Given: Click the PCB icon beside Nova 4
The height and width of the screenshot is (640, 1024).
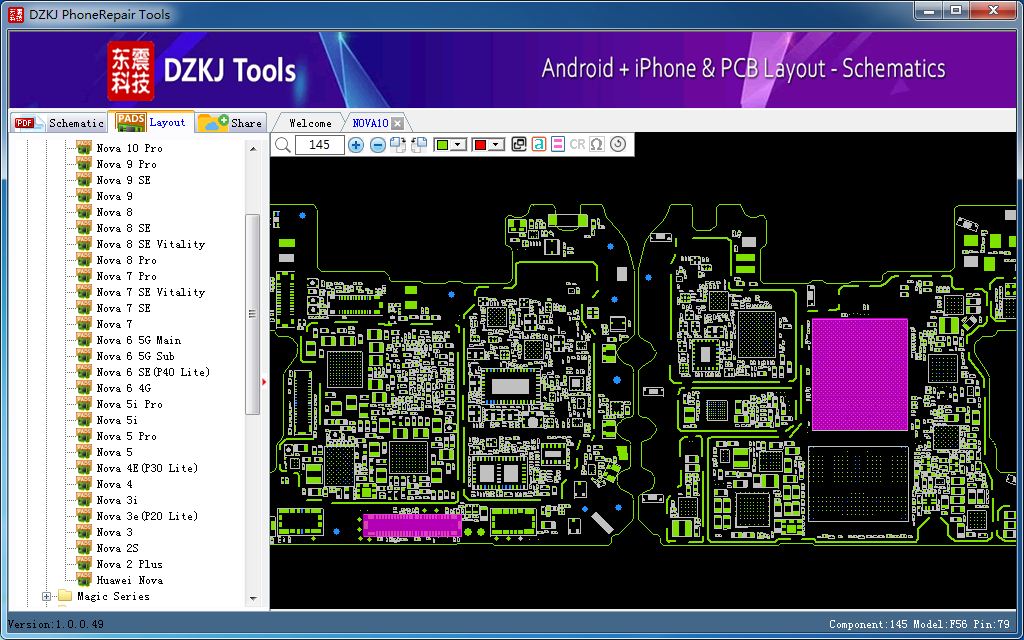Looking at the screenshot, I should coord(84,484).
